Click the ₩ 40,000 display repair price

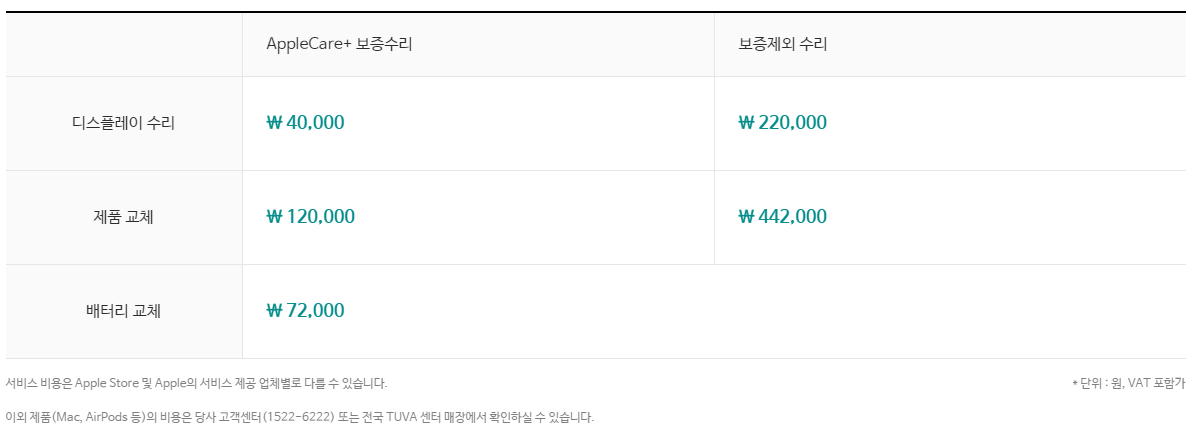(x=305, y=123)
